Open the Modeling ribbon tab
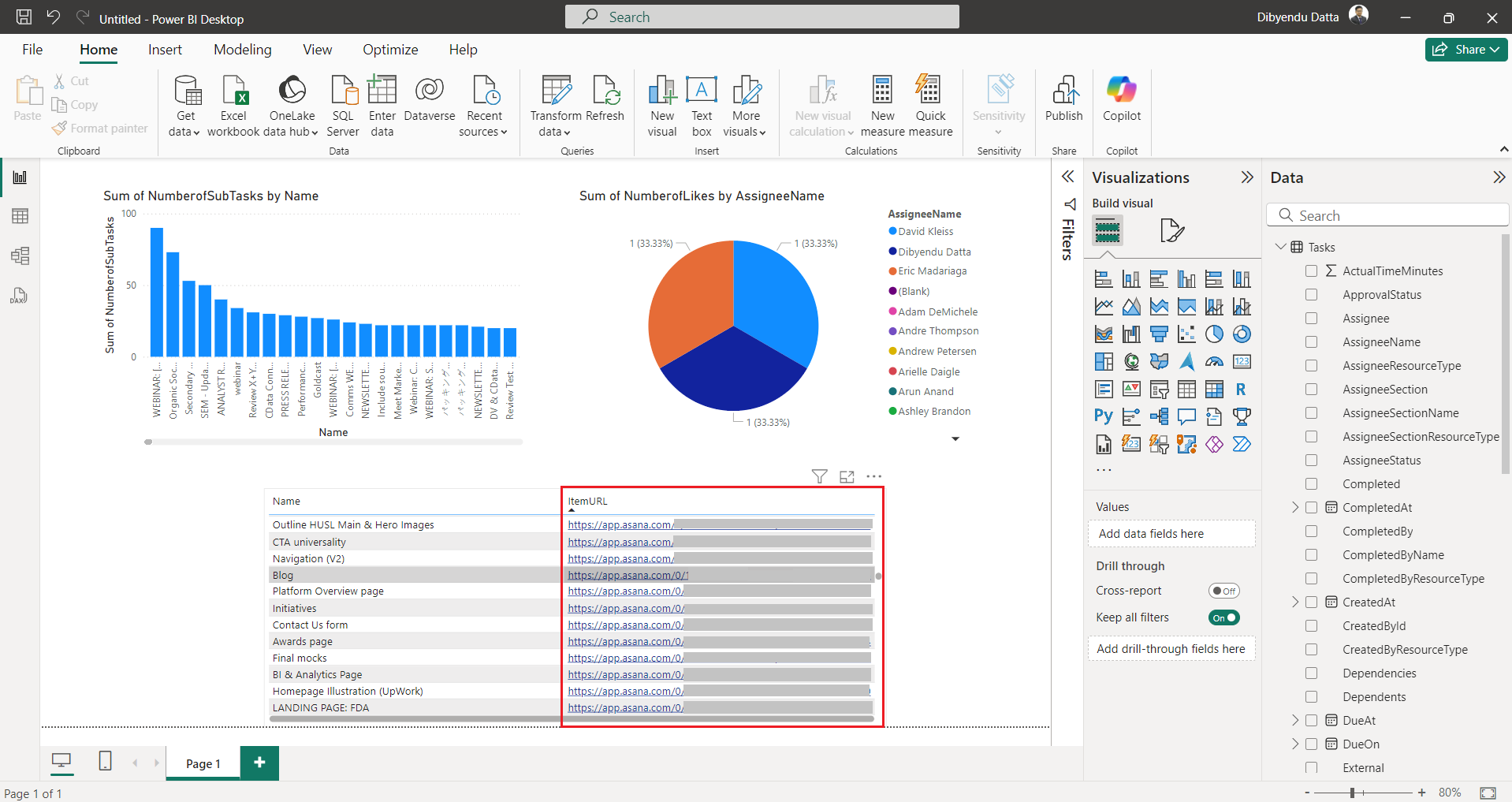 click(x=242, y=50)
